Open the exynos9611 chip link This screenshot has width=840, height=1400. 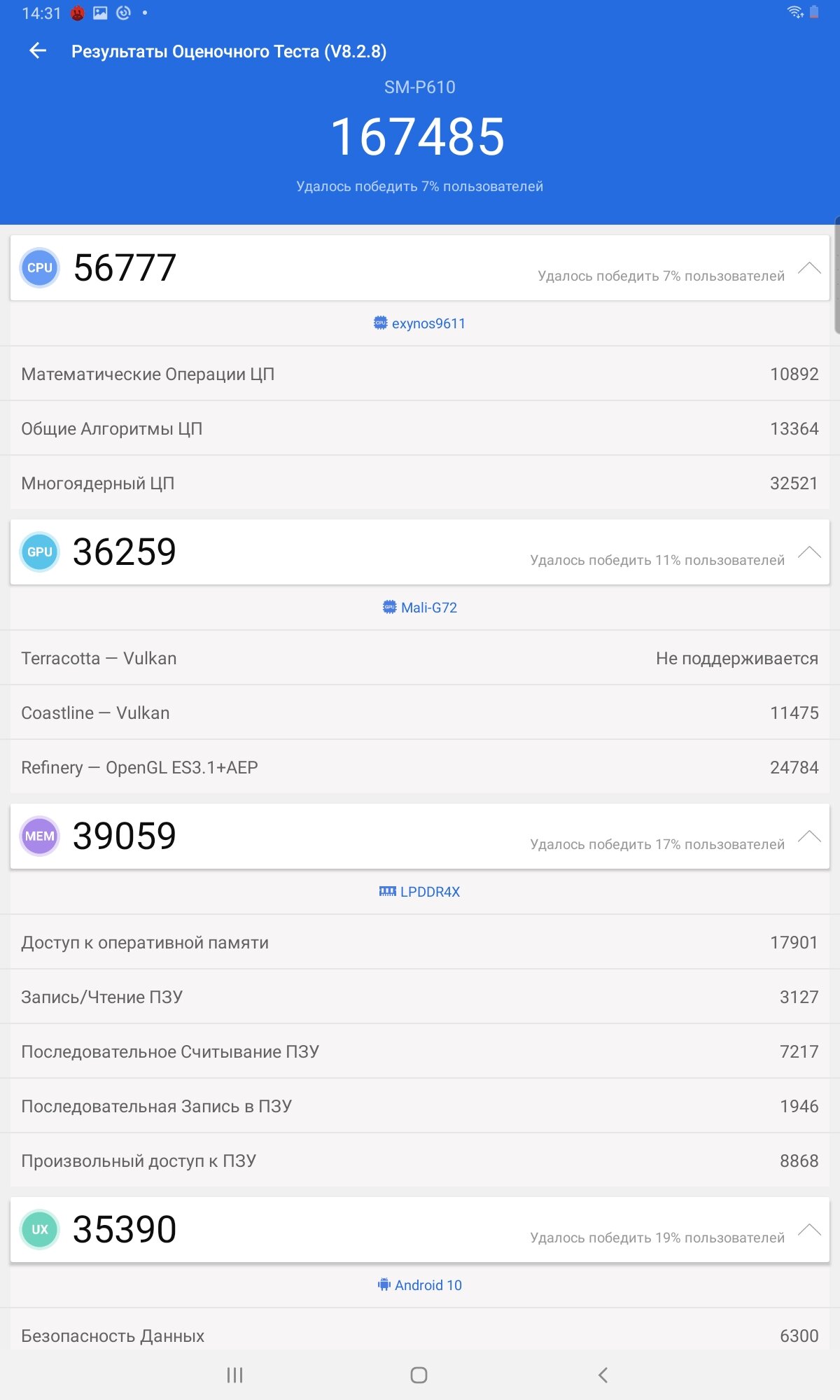(x=419, y=323)
